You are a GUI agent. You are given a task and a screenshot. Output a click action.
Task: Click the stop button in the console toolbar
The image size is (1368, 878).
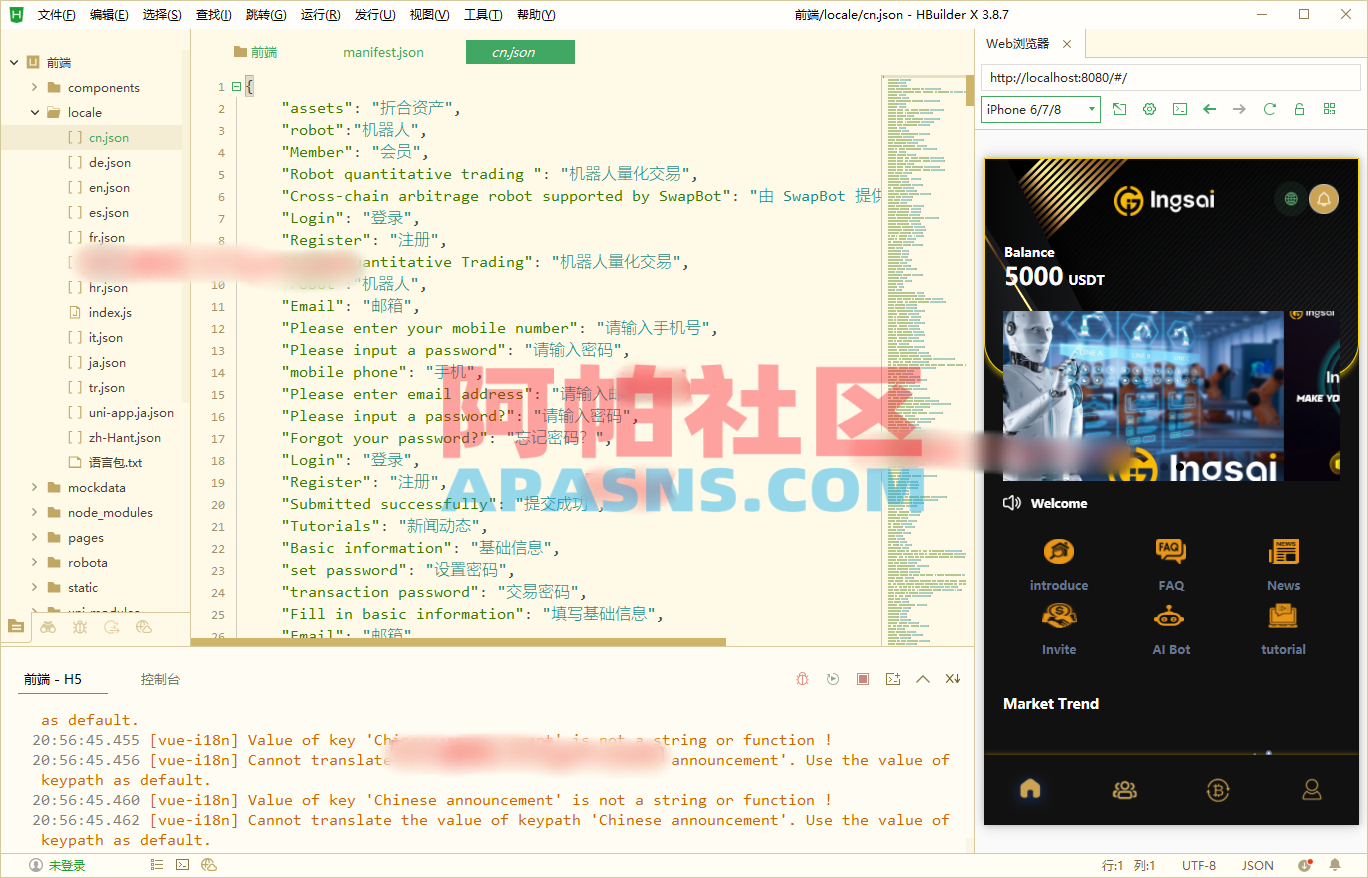coord(862,678)
